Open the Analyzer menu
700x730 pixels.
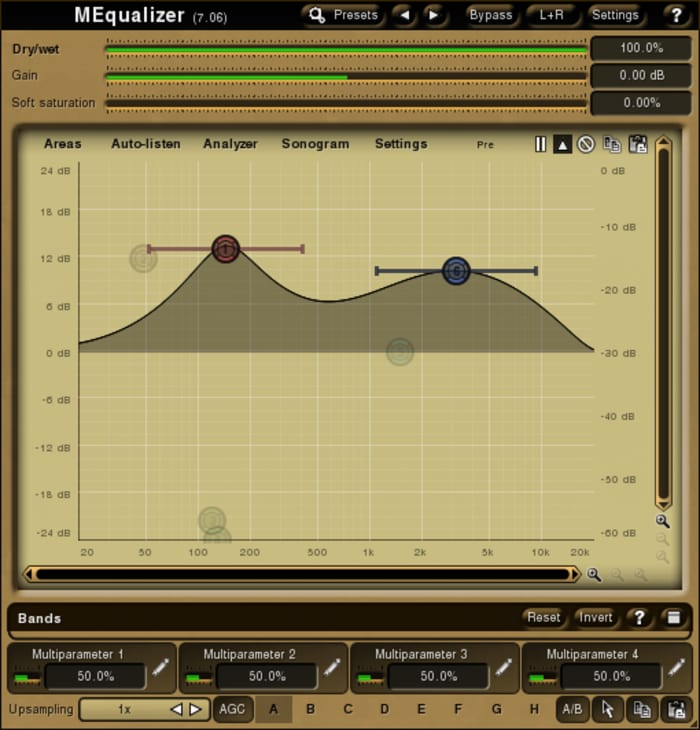pyautogui.click(x=230, y=144)
